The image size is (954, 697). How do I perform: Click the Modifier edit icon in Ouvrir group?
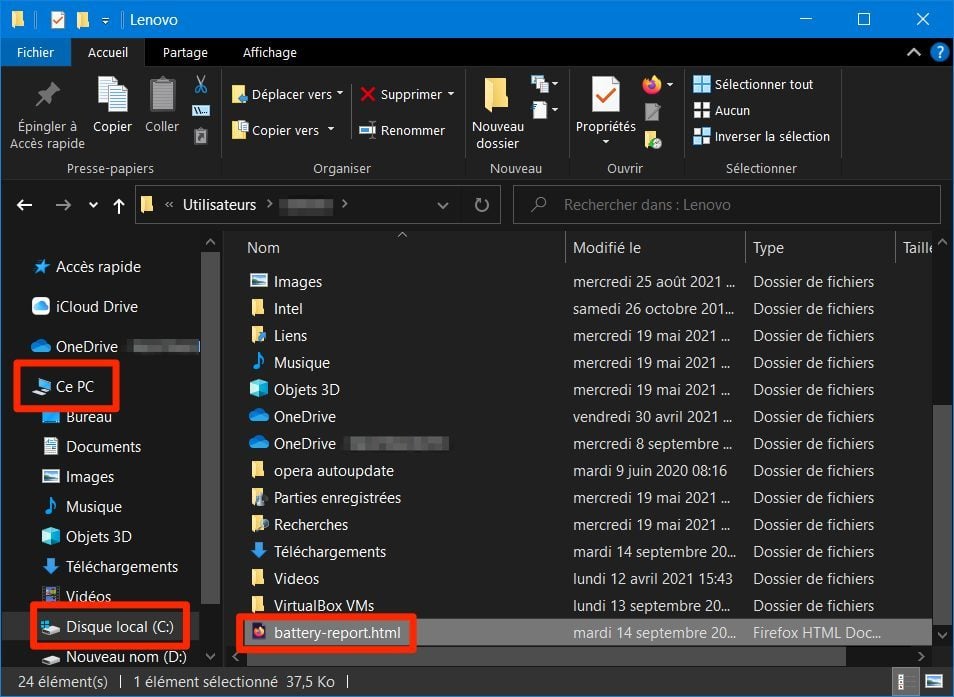(x=652, y=112)
